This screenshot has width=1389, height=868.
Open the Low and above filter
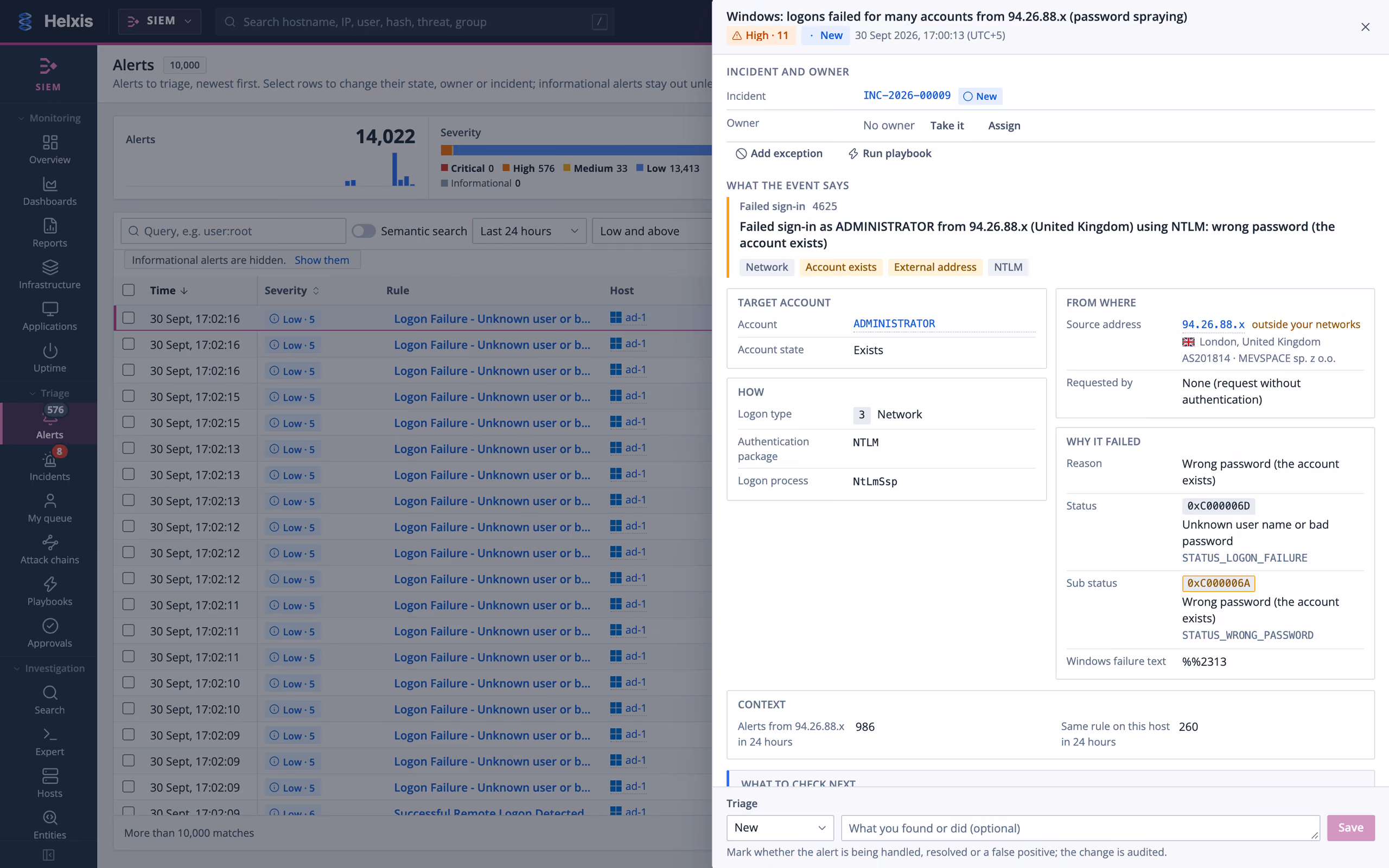[x=652, y=231]
